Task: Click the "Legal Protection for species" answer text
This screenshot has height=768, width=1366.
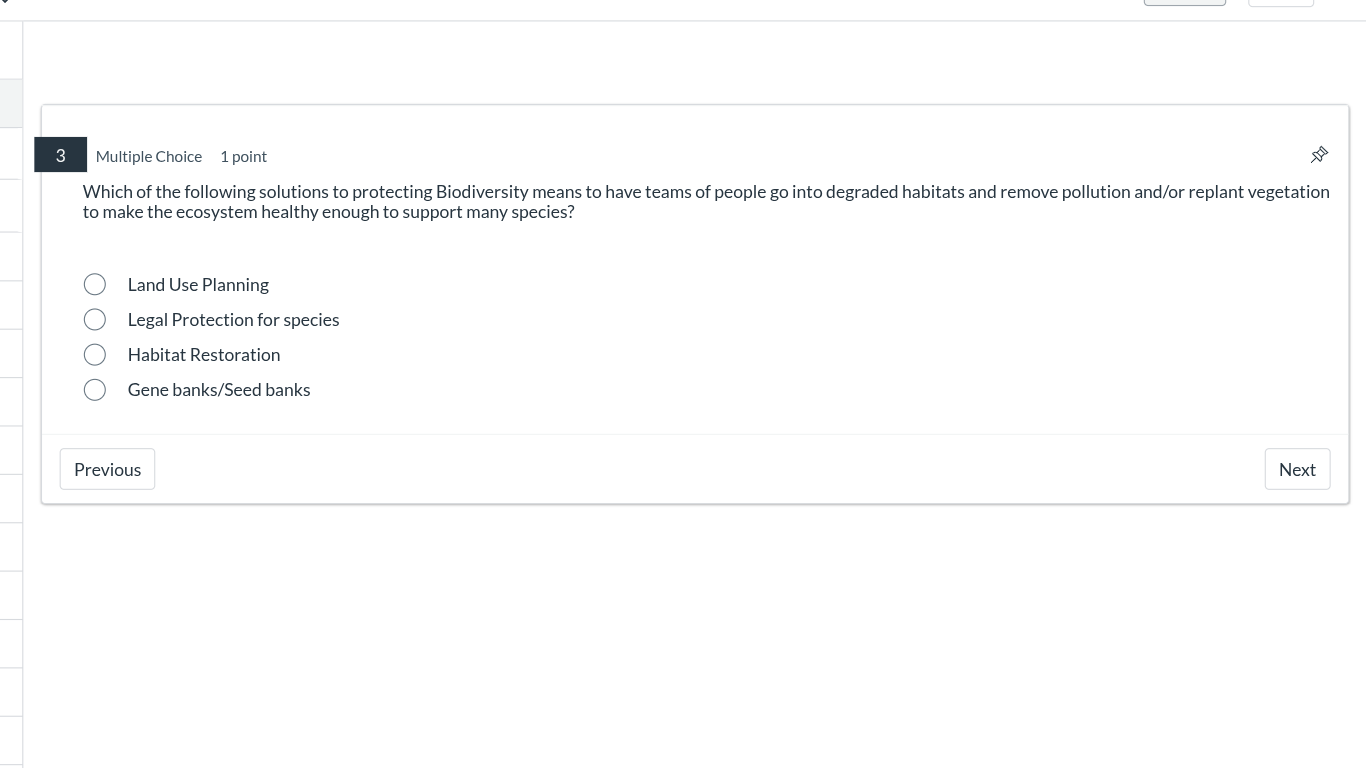Action: 233,320
